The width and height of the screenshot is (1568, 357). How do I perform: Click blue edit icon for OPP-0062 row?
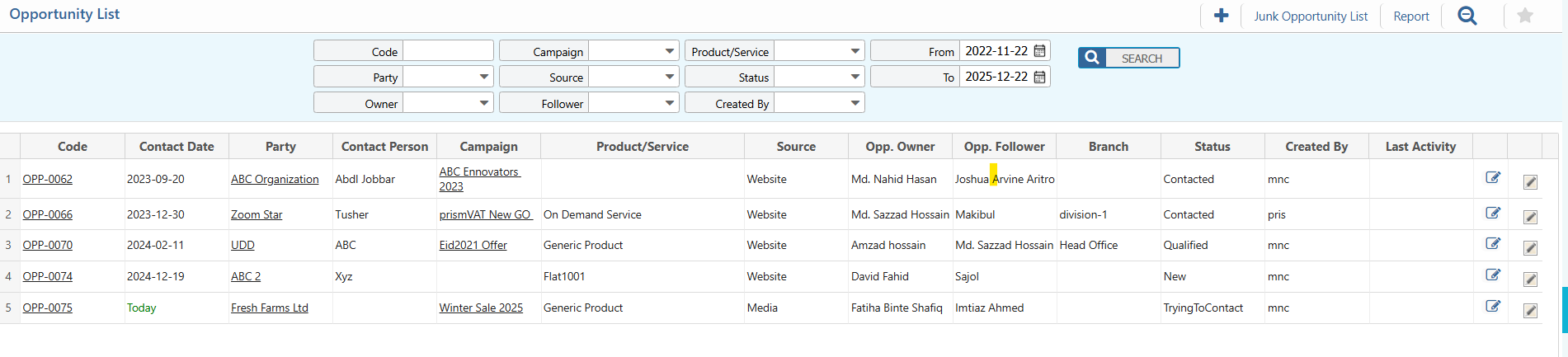pos(1492,177)
